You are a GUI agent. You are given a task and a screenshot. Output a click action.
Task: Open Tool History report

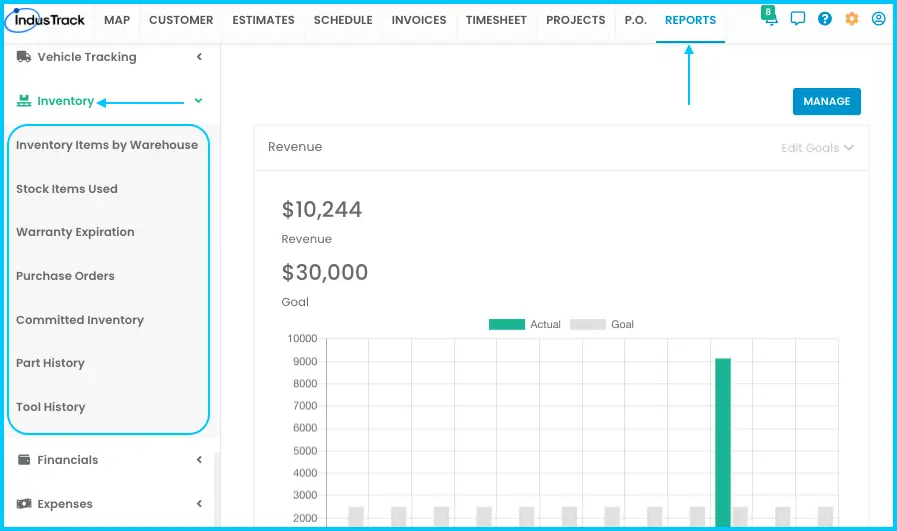pyautogui.click(x=51, y=407)
